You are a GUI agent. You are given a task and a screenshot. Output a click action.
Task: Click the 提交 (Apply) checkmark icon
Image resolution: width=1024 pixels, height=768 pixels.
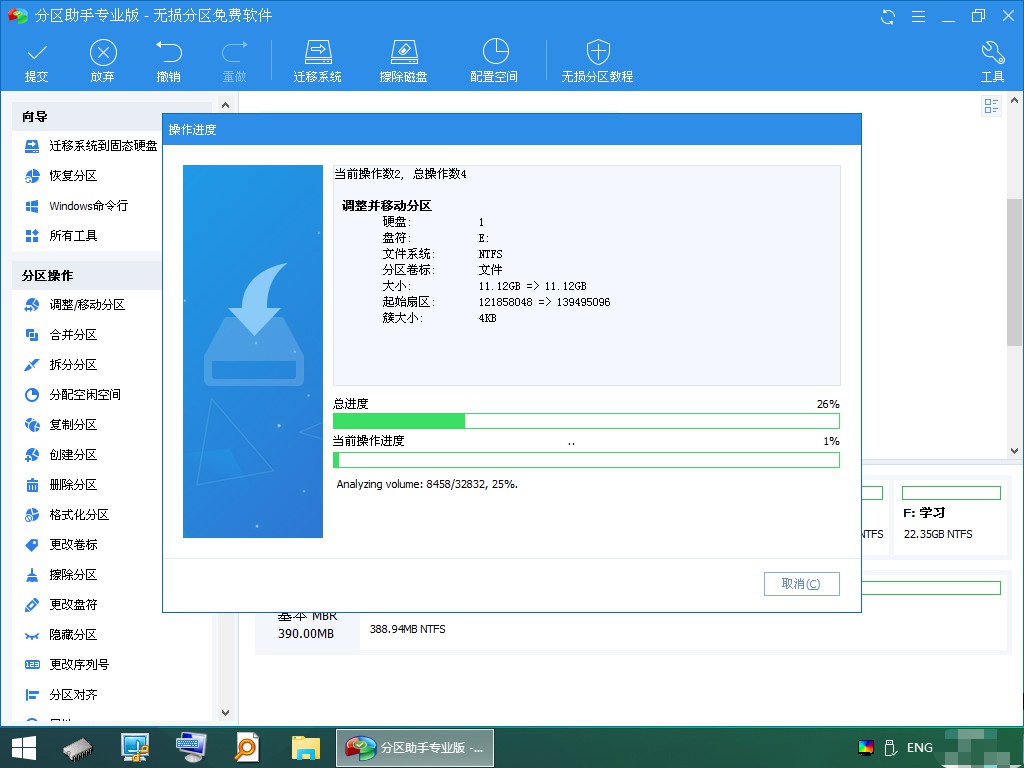click(37, 52)
